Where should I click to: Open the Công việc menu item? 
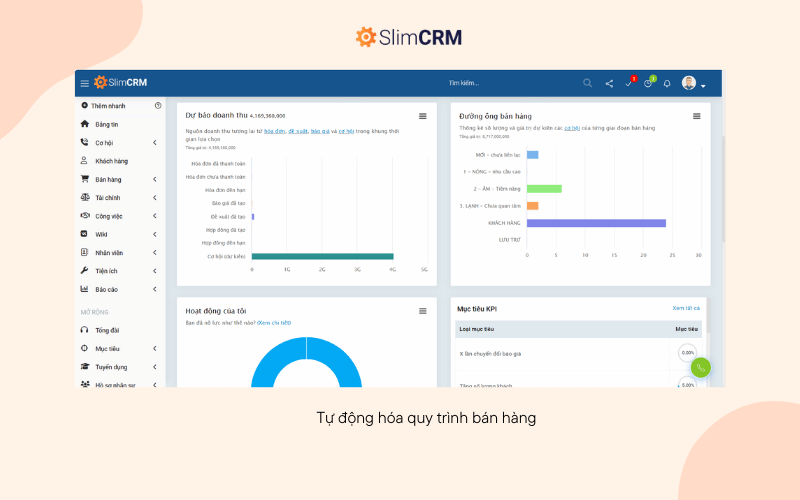109,216
